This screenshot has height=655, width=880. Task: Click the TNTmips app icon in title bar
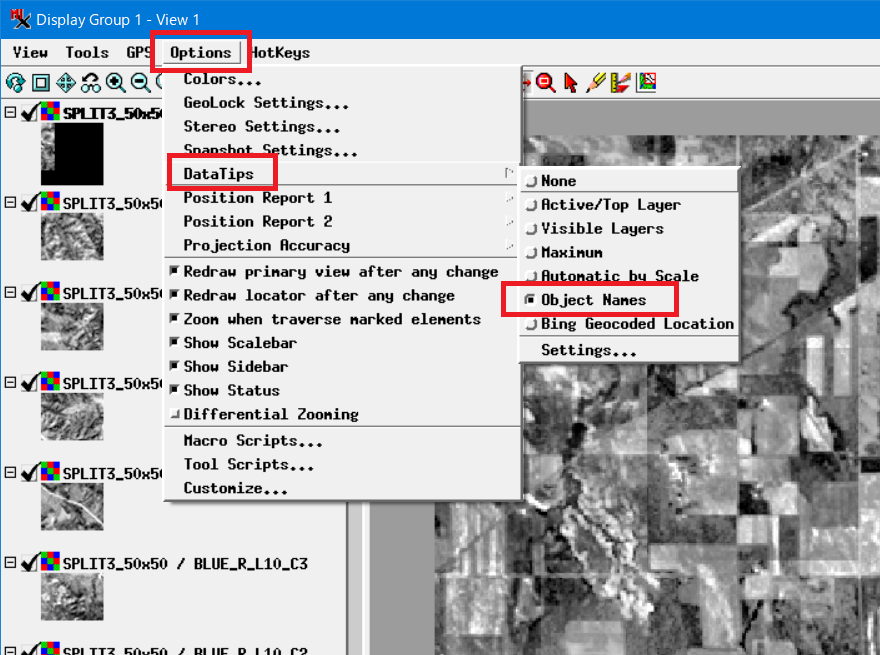tap(20, 19)
